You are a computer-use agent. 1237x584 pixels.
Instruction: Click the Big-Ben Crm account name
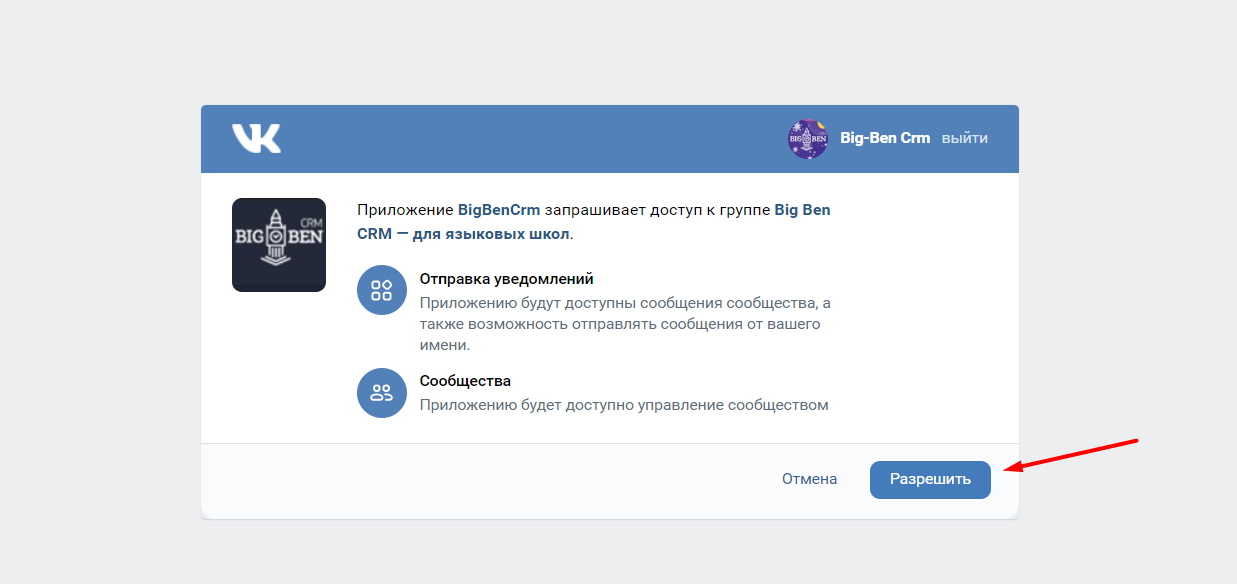click(x=885, y=139)
